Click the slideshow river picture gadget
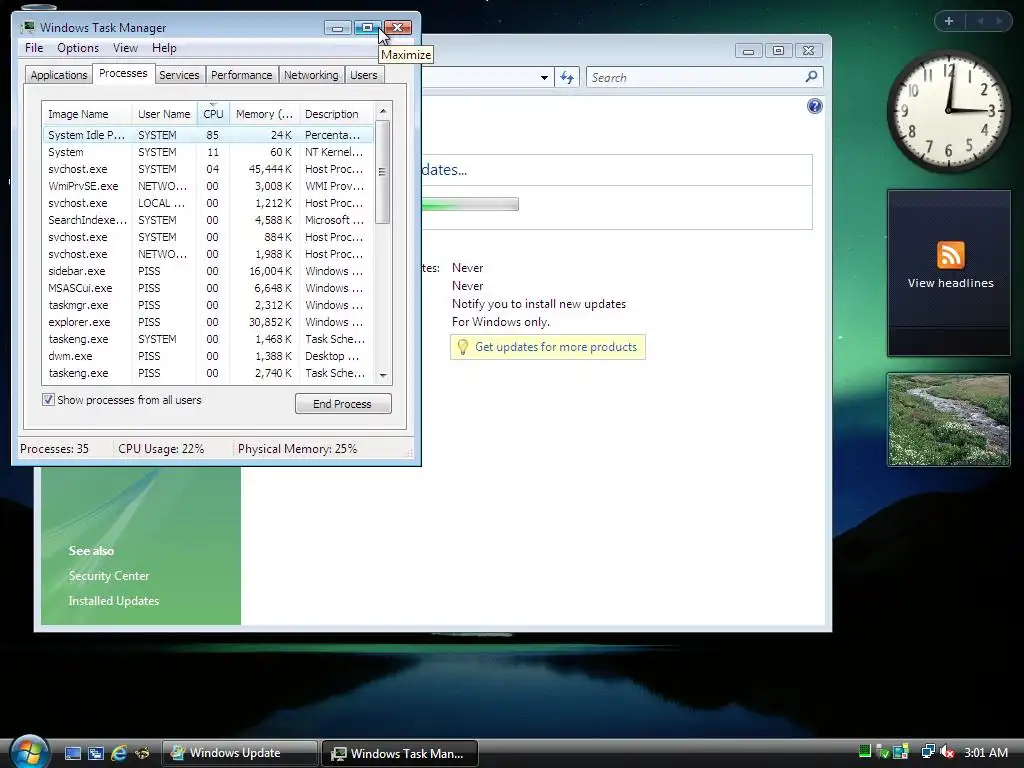The width and height of the screenshot is (1024, 768). (948, 420)
